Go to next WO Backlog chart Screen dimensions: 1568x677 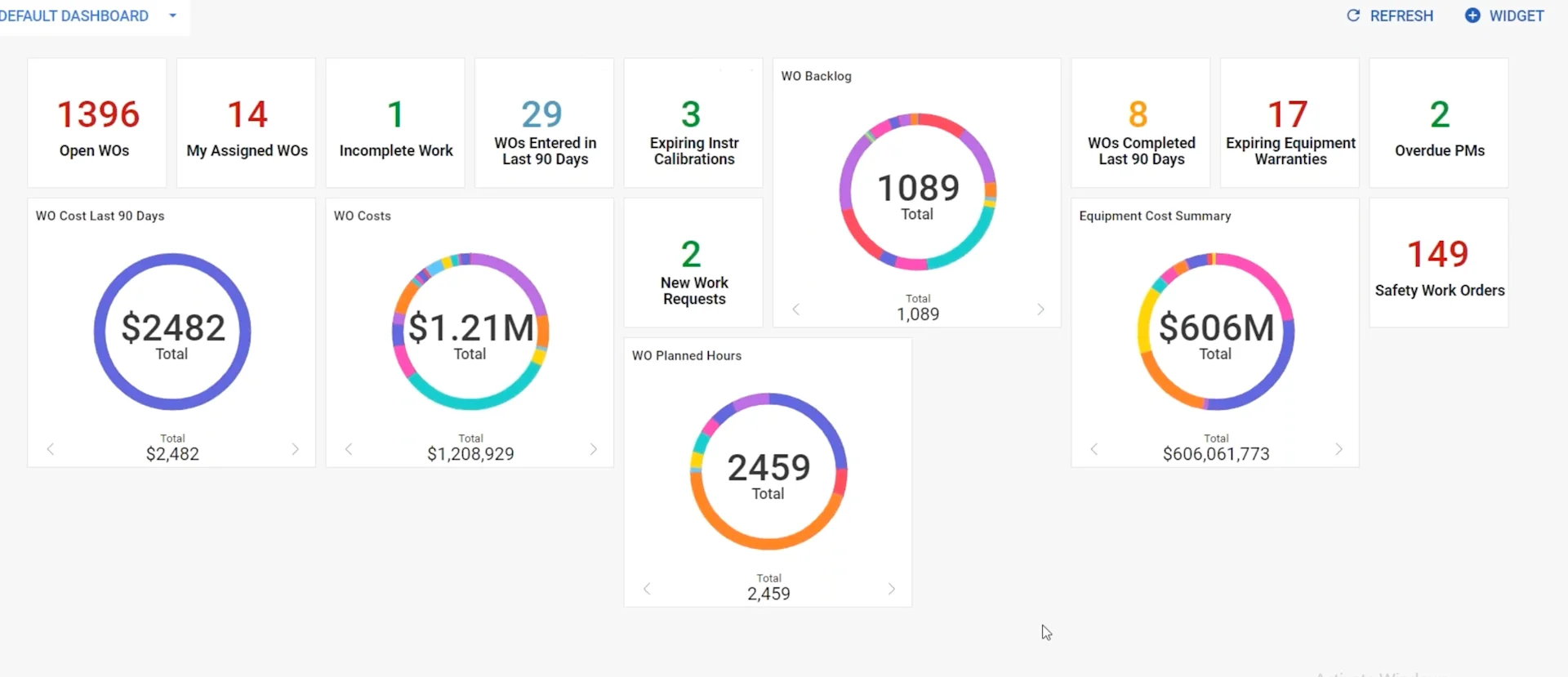(x=1040, y=310)
